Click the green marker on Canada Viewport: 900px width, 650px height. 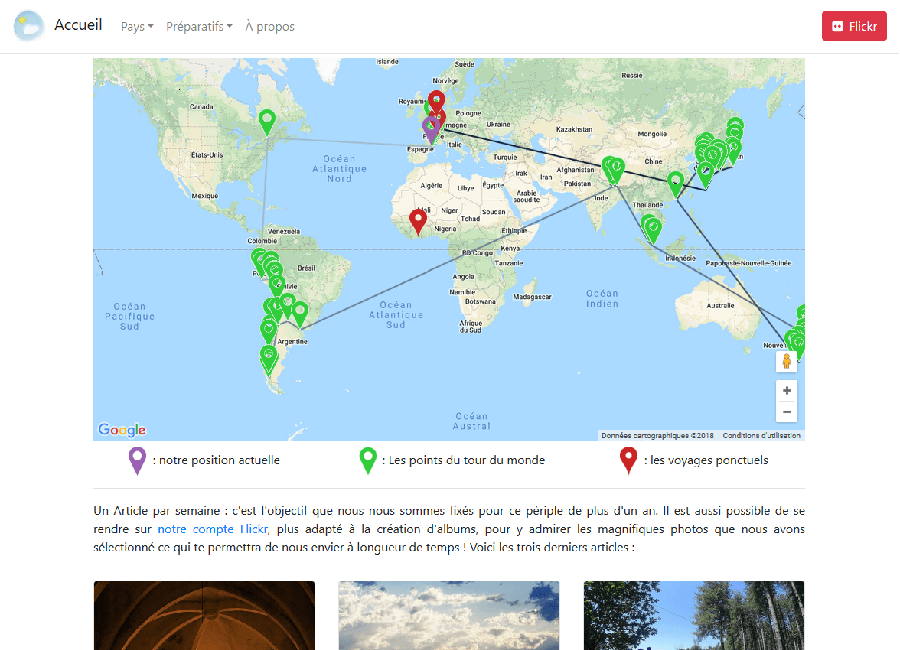coord(266,120)
